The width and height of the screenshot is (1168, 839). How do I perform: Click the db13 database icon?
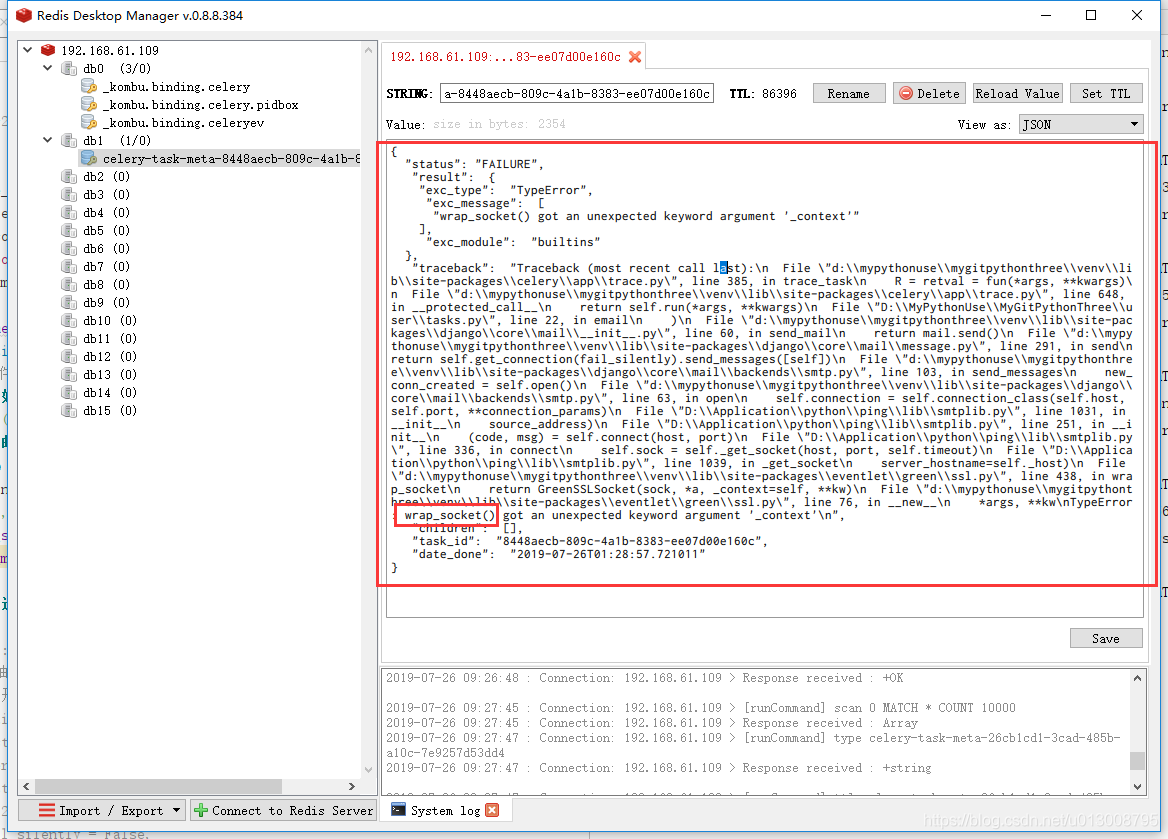coord(69,374)
